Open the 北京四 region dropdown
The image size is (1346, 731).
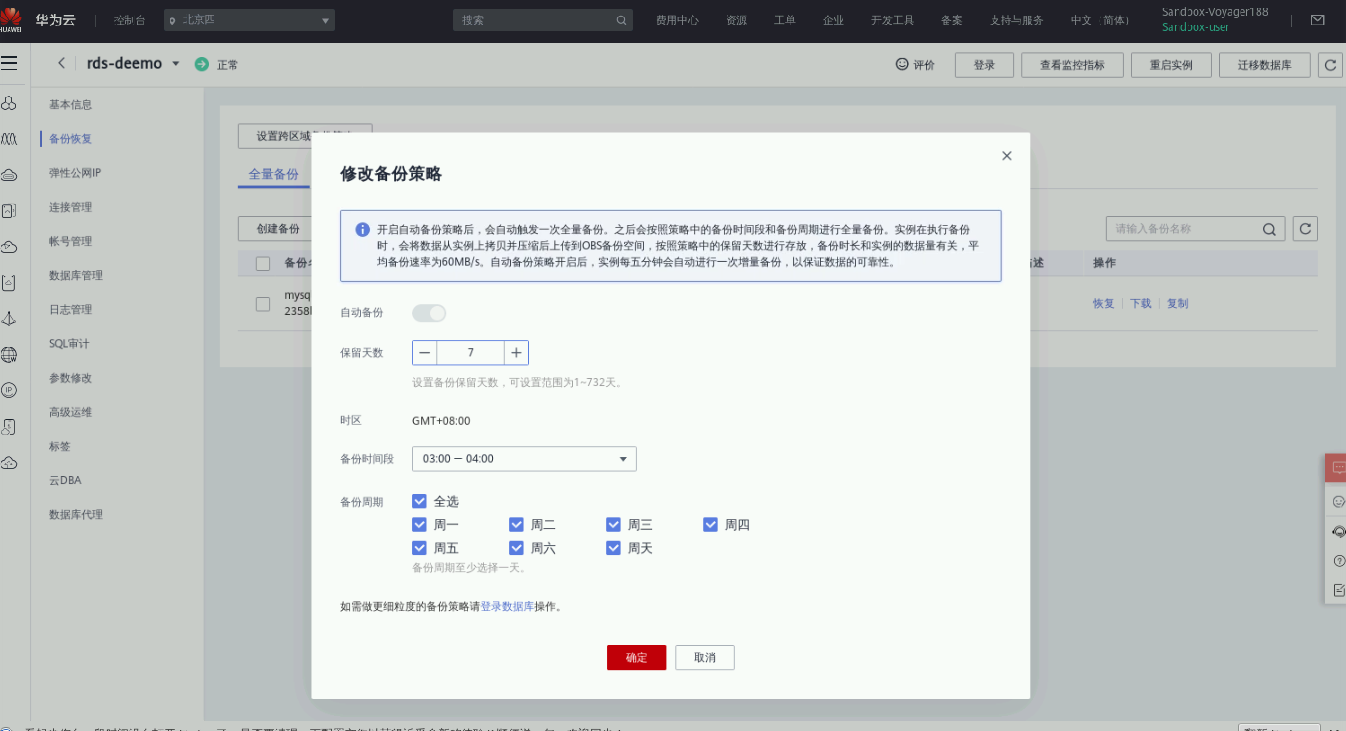point(248,20)
